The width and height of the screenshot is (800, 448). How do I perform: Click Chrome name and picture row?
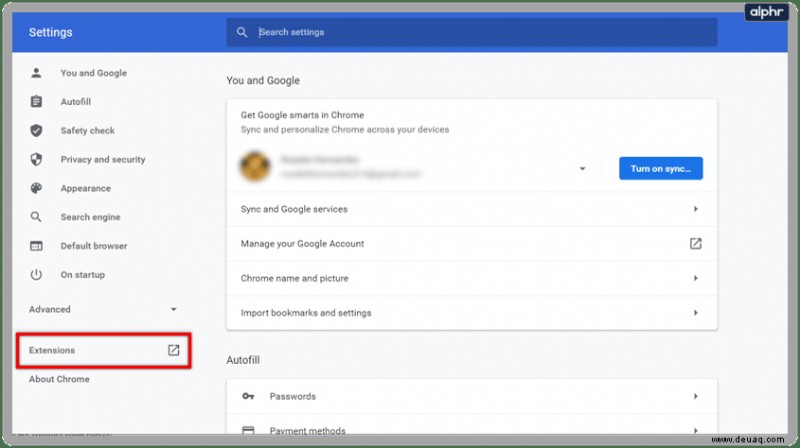[472, 278]
